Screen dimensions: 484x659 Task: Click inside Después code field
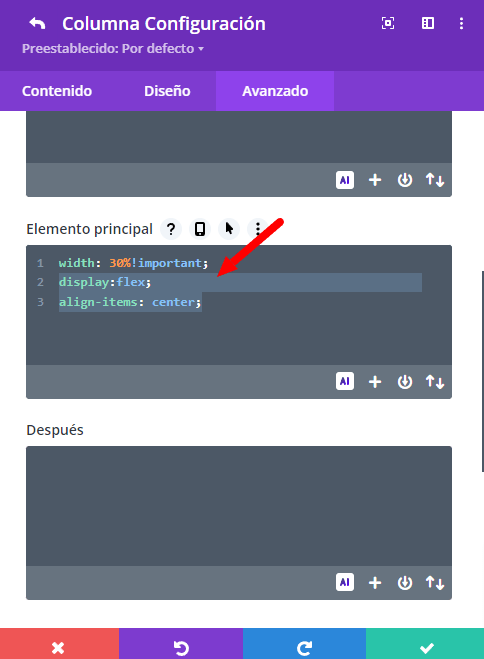(239, 506)
